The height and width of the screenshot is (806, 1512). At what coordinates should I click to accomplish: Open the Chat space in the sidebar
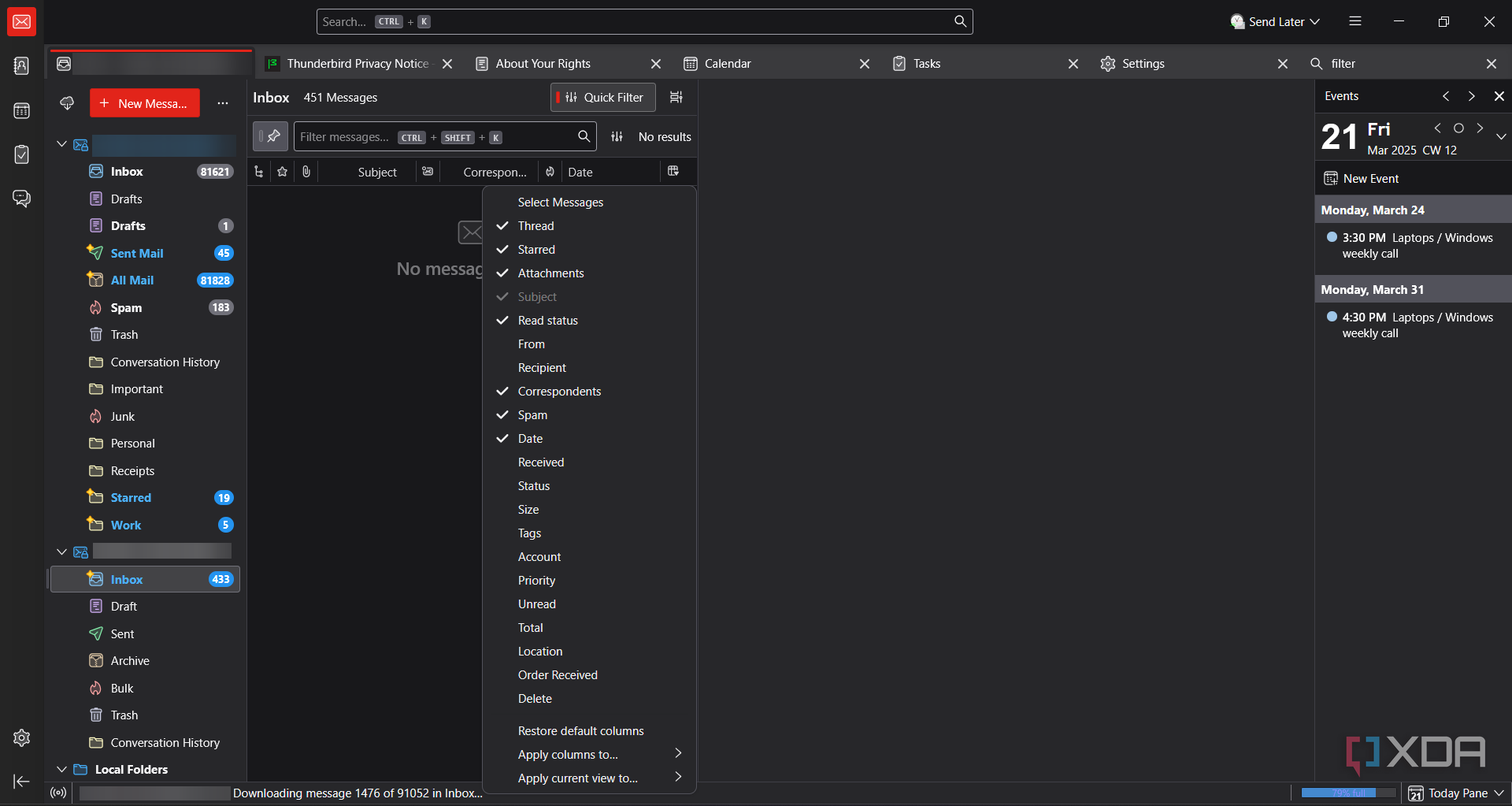click(22, 199)
